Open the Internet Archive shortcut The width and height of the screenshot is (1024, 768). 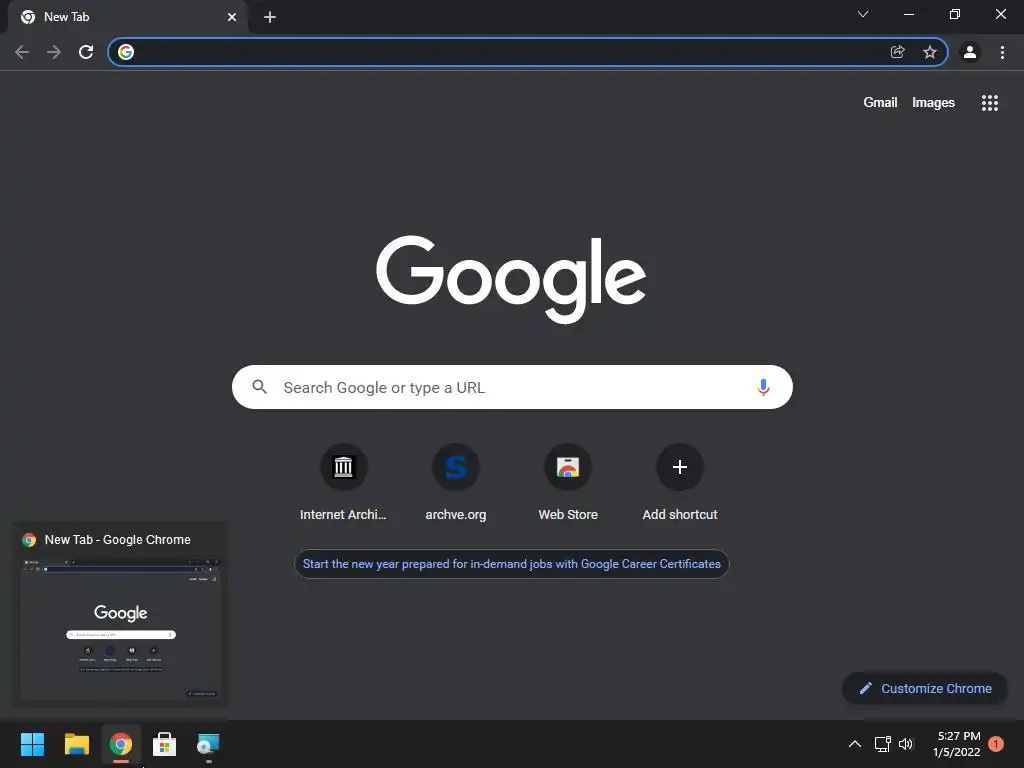tap(343, 483)
